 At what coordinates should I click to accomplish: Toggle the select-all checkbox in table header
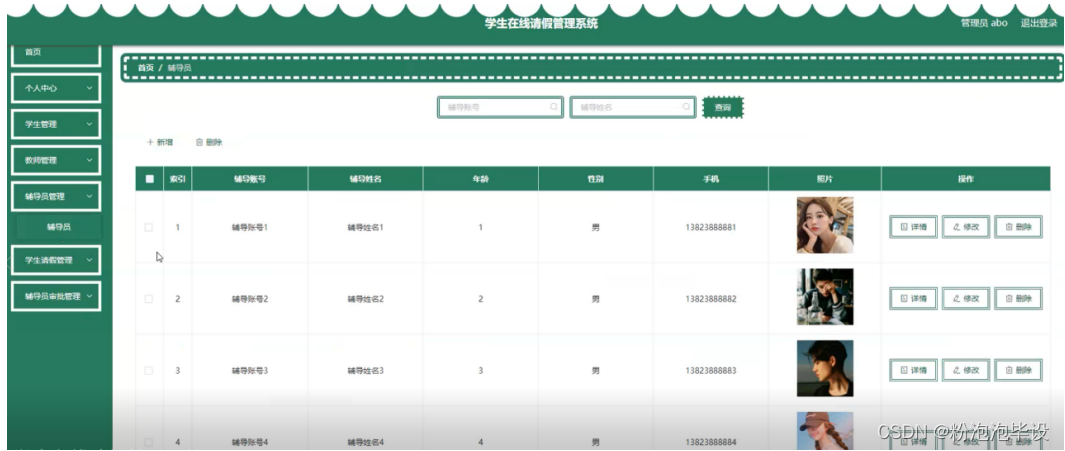click(149, 179)
